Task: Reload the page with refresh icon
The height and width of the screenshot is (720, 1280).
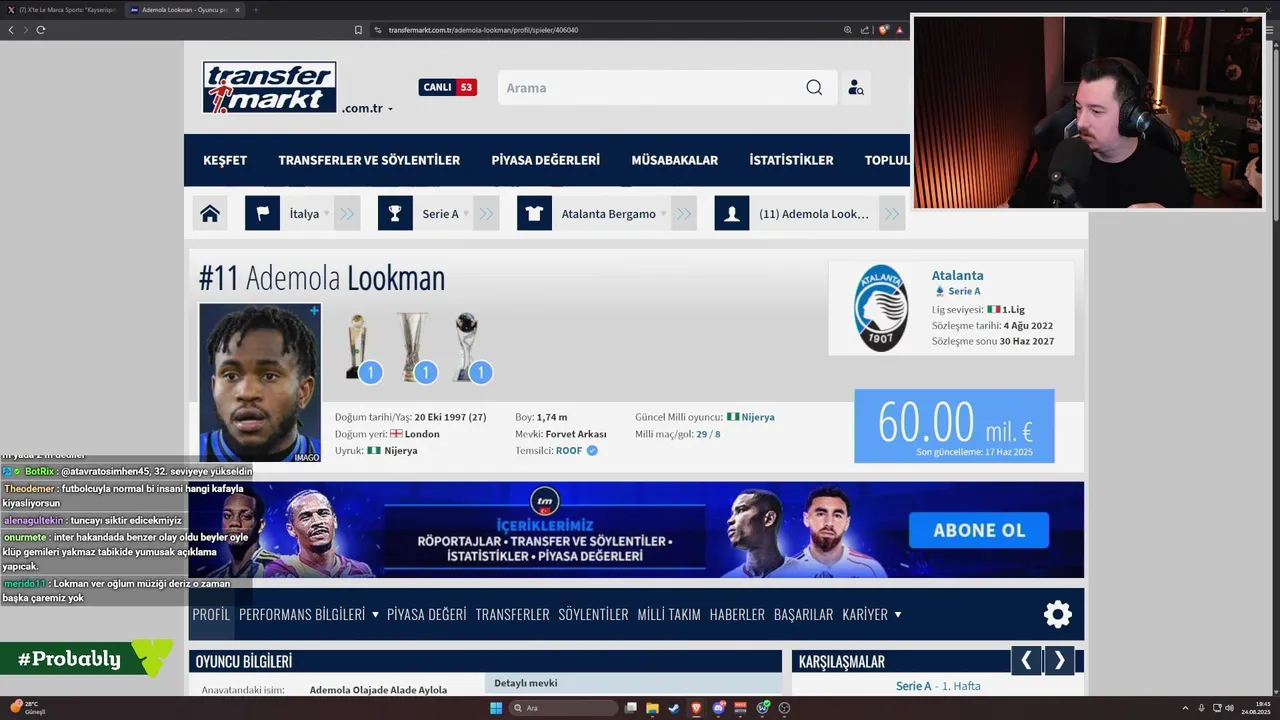Action: (40, 30)
